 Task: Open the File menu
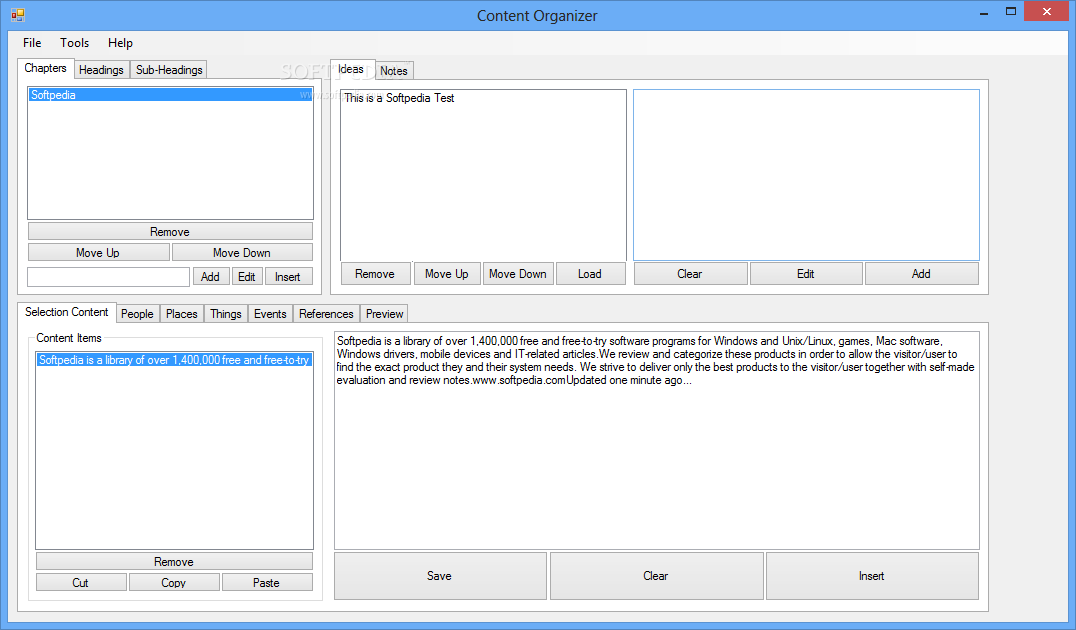coord(32,43)
